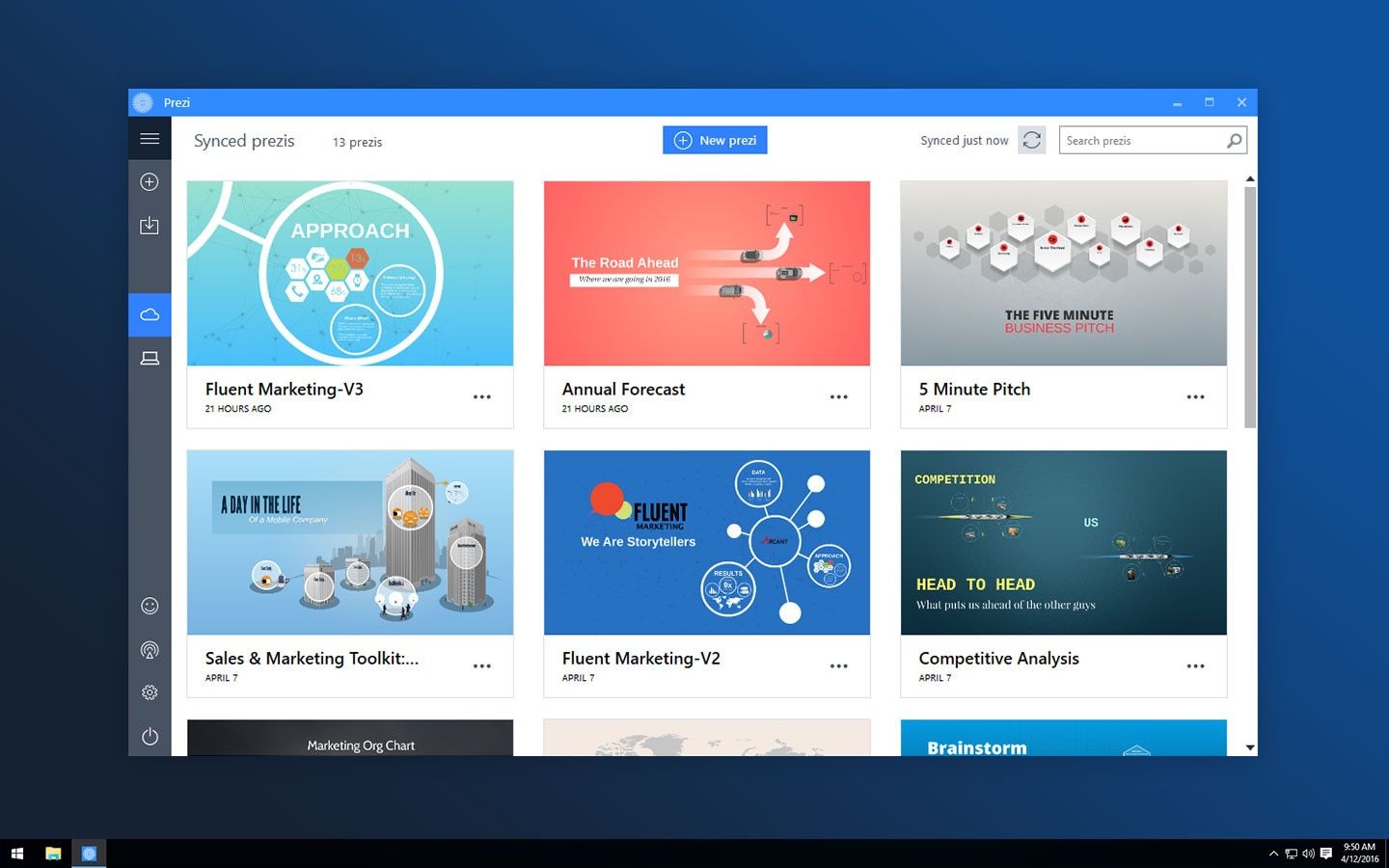Start remote presenting with the broadcast icon

click(x=150, y=650)
